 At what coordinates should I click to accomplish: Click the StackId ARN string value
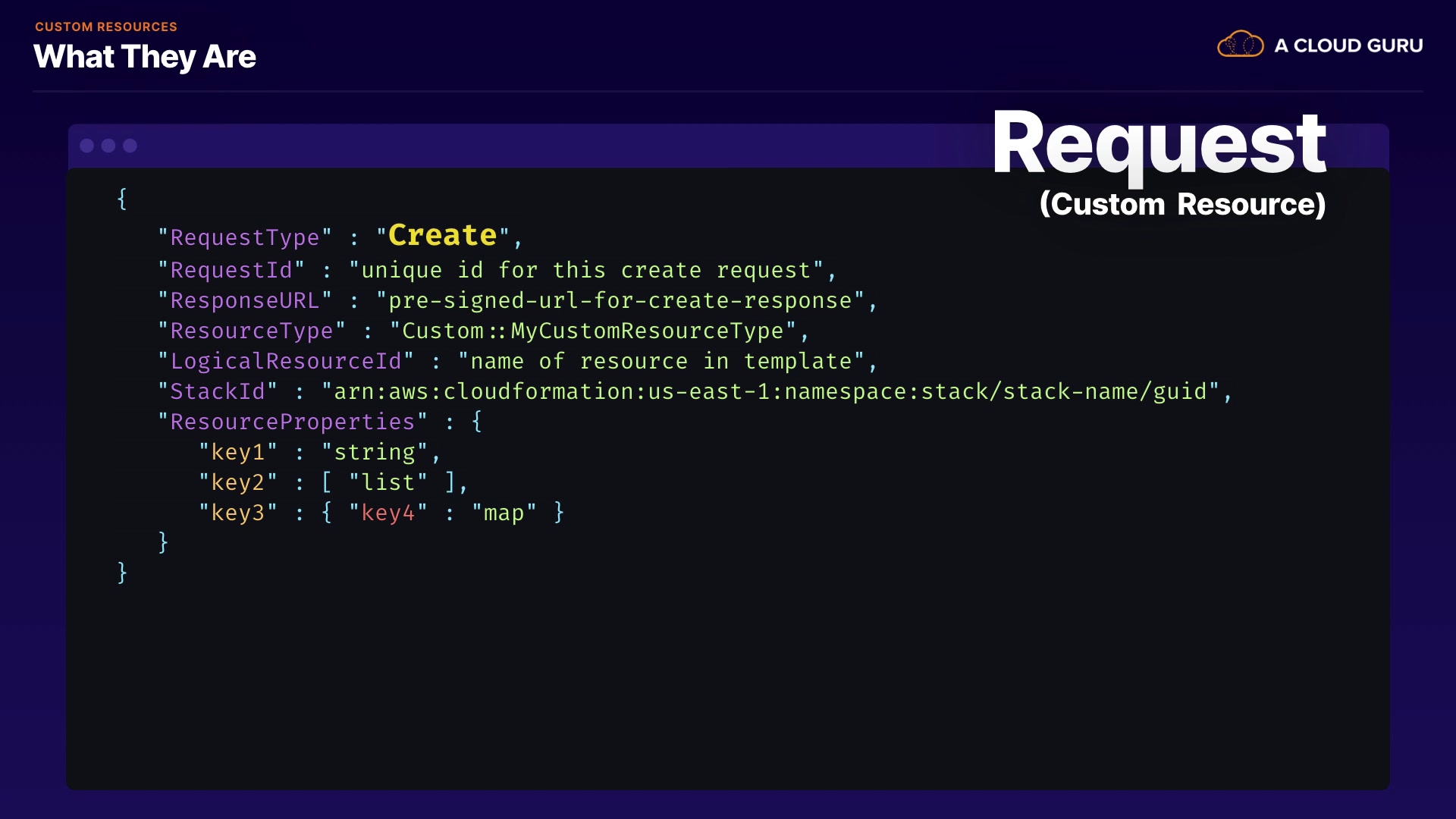(770, 392)
